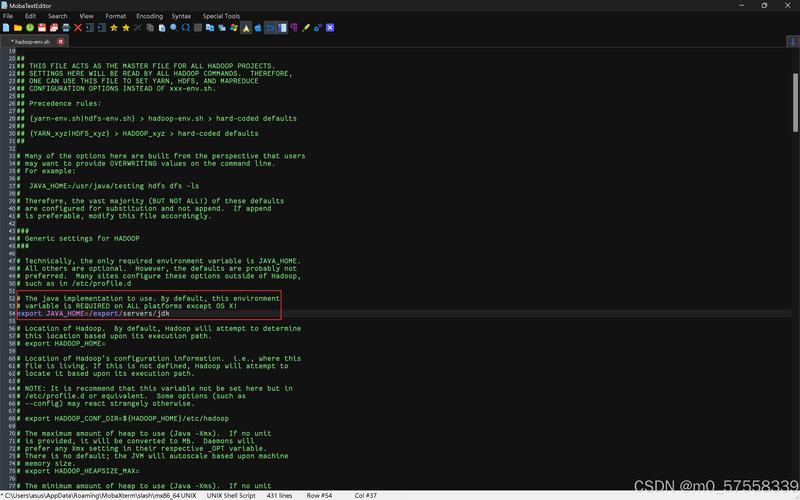
Task: Indent lines with the first indent icon
Action: click(90, 28)
